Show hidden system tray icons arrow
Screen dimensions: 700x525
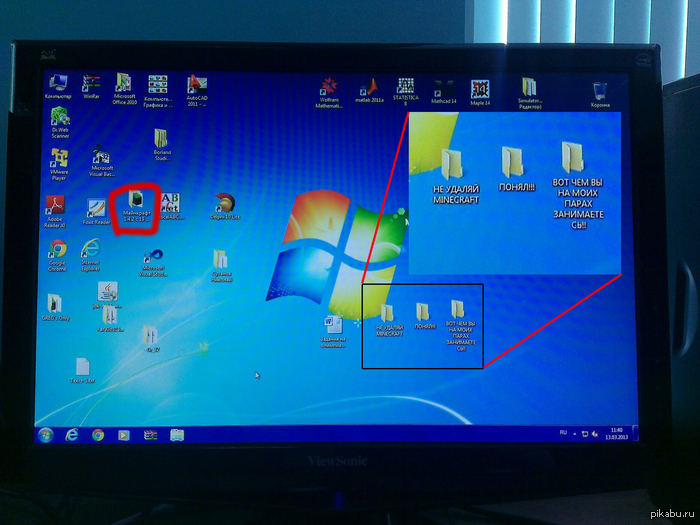pos(573,434)
